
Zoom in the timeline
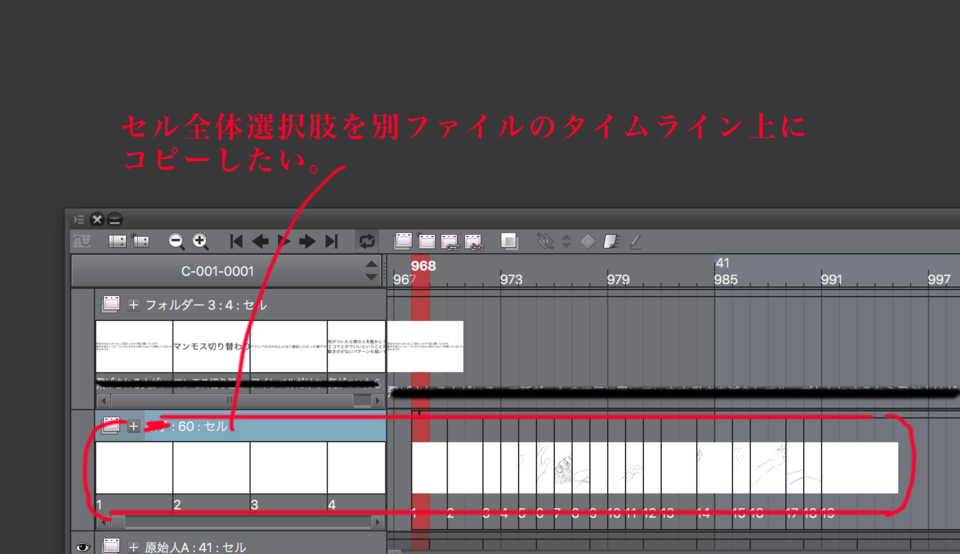pyautogui.click(x=200, y=241)
